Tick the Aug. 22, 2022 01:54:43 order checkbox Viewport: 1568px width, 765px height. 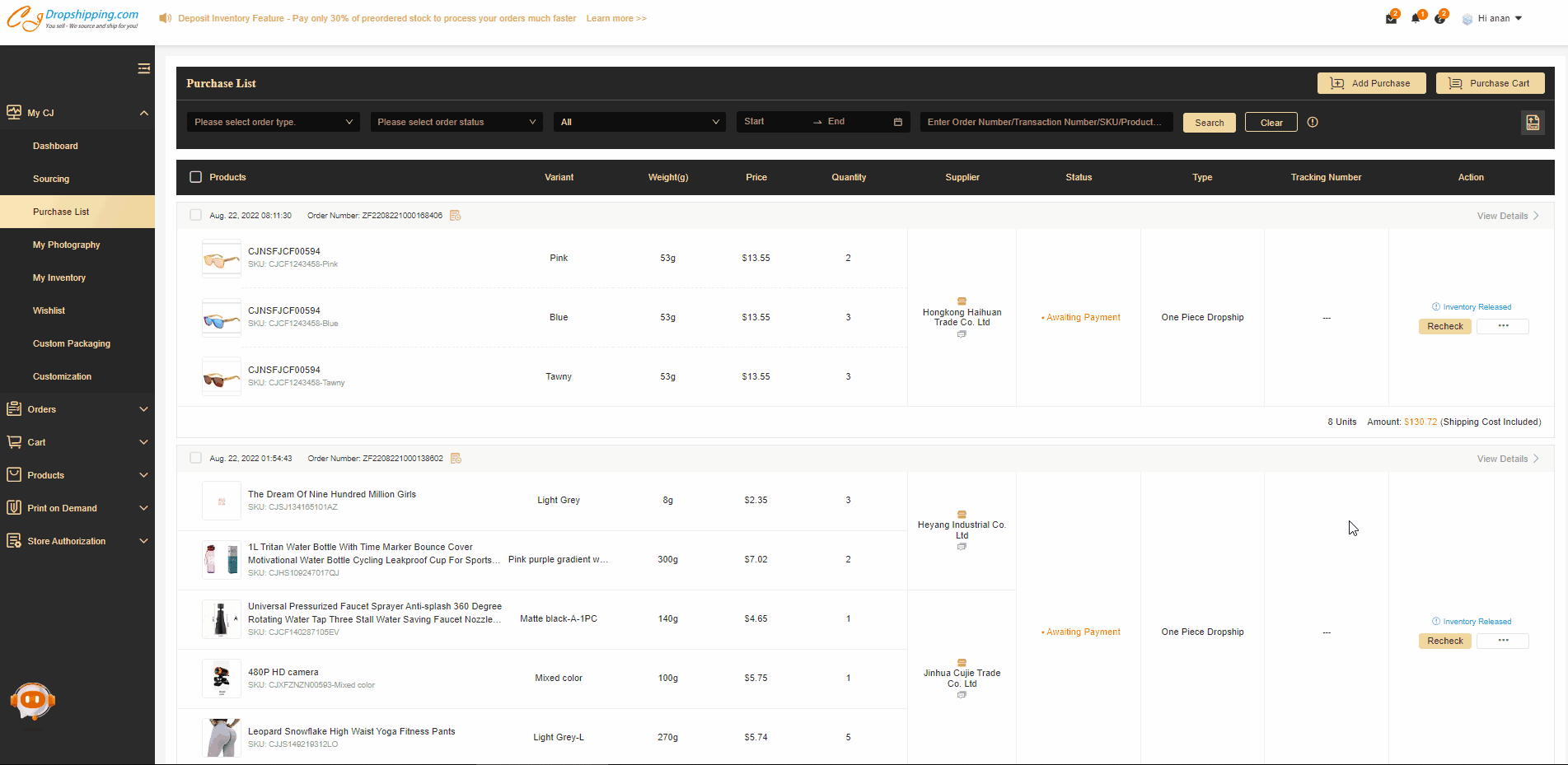196,458
